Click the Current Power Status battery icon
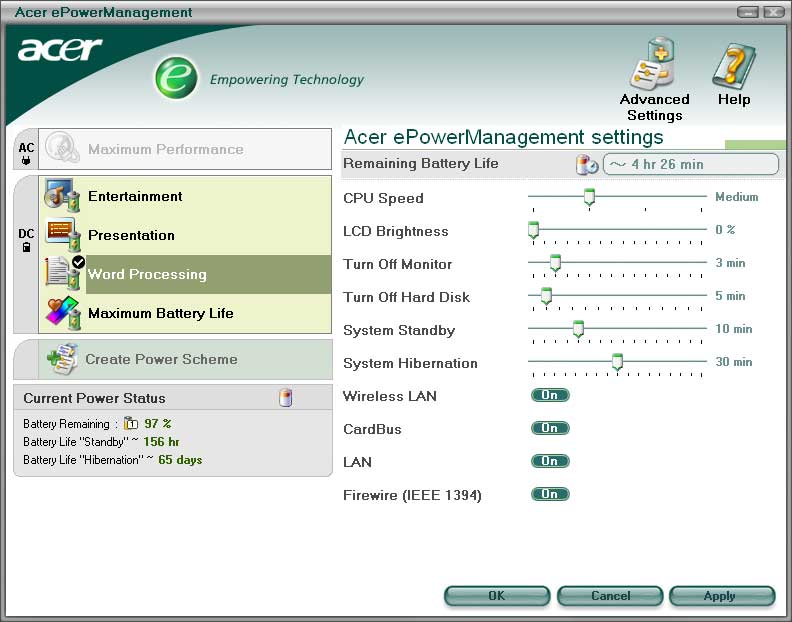This screenshot has width=792, height=622. pyautogui.click(x=285, y=398)
